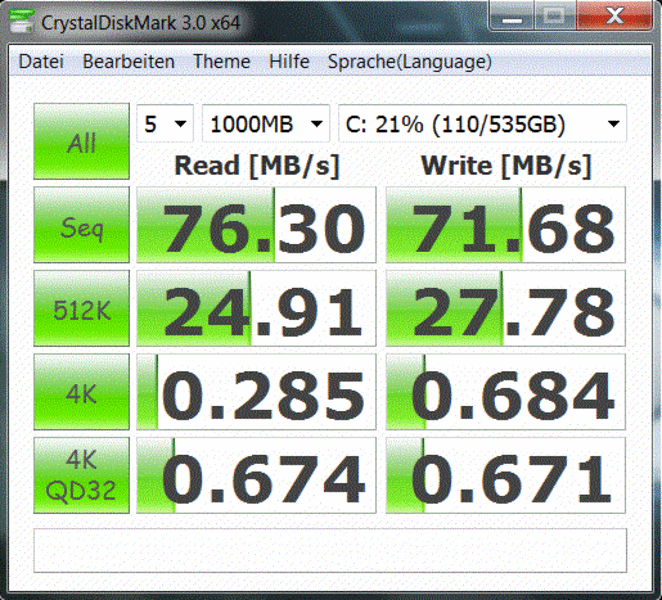Start the Seq benchmark test
The height and width of the screenshot is (600, 662).
[x=81, y=225]
